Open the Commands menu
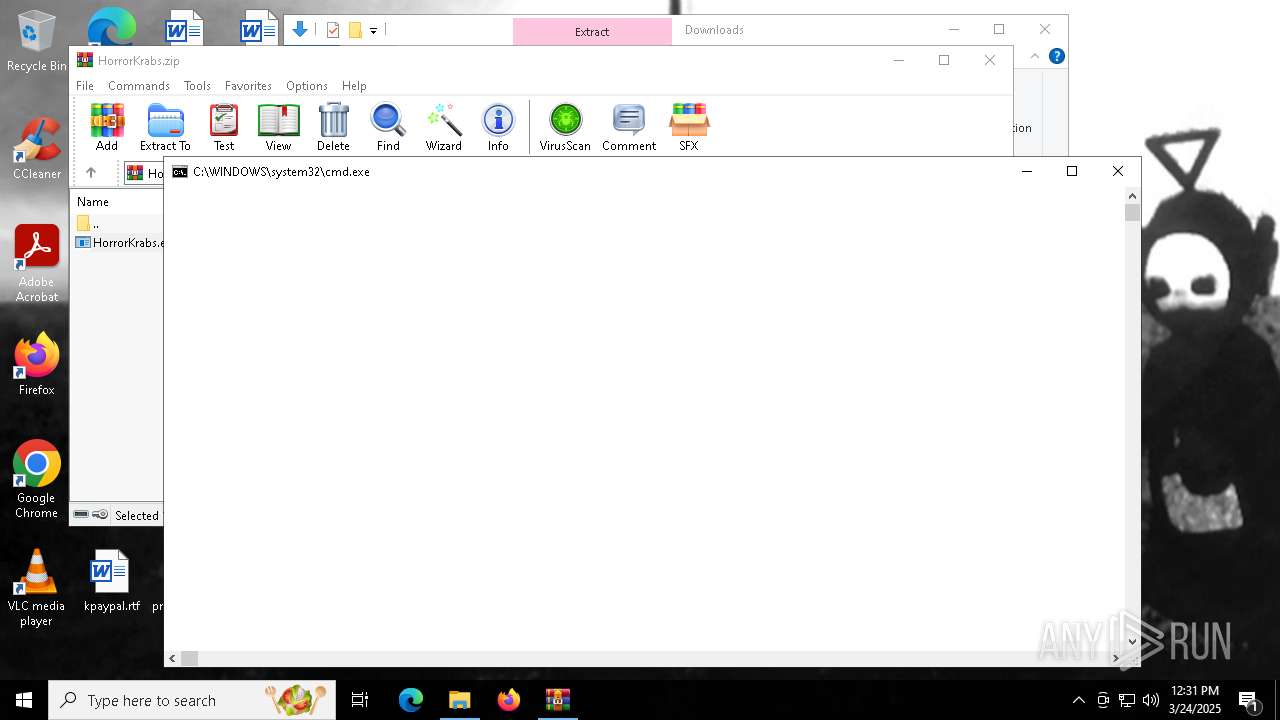This screenshot has height=720, width=1280. coord(139,86)
